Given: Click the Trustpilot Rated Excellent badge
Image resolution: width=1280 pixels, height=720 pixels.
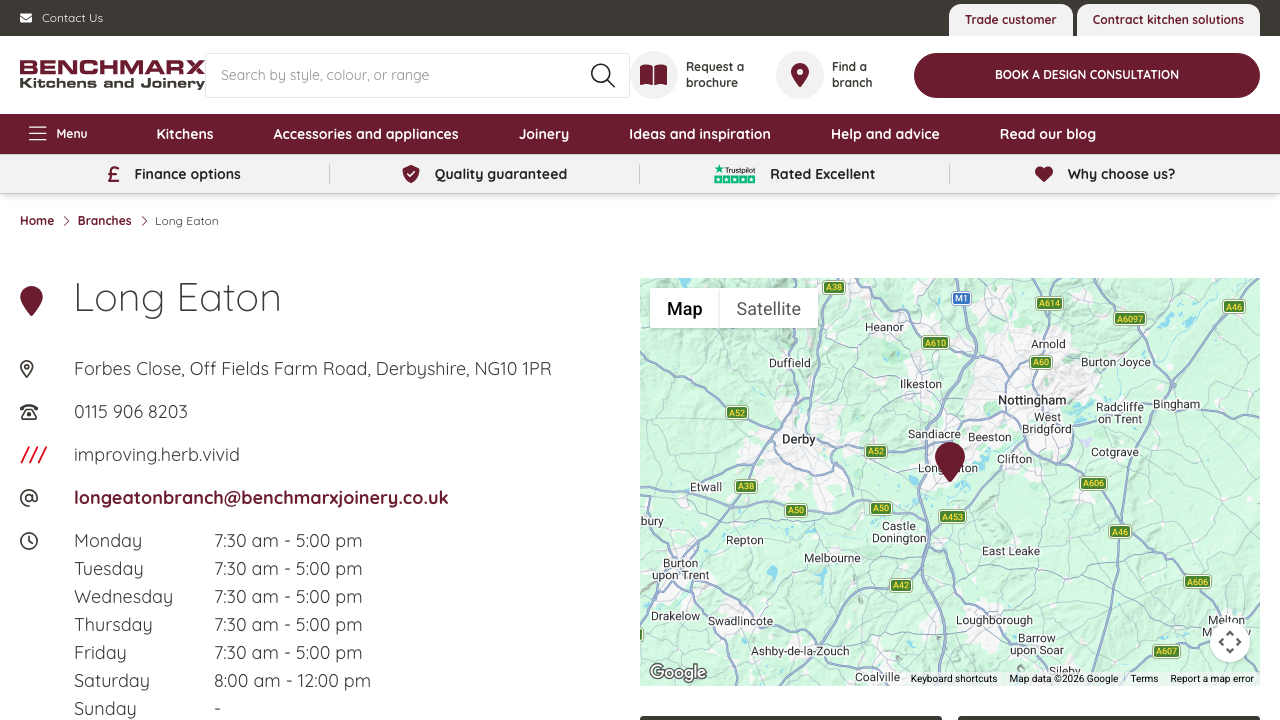Looking at the screenshot, I should click(735, 173).
